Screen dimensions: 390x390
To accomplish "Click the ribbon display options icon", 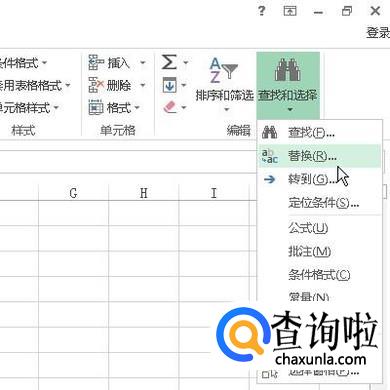I will 290,11.
